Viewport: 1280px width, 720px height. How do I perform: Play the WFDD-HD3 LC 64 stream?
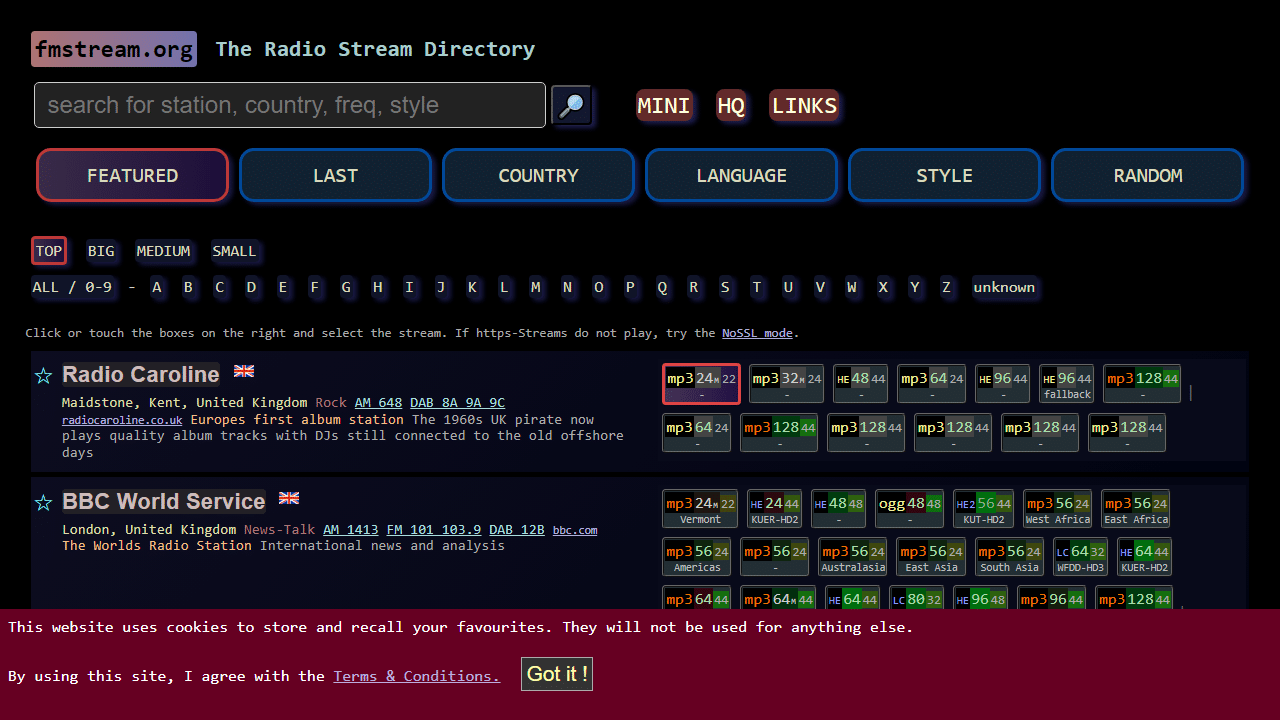click(1080, 557)
